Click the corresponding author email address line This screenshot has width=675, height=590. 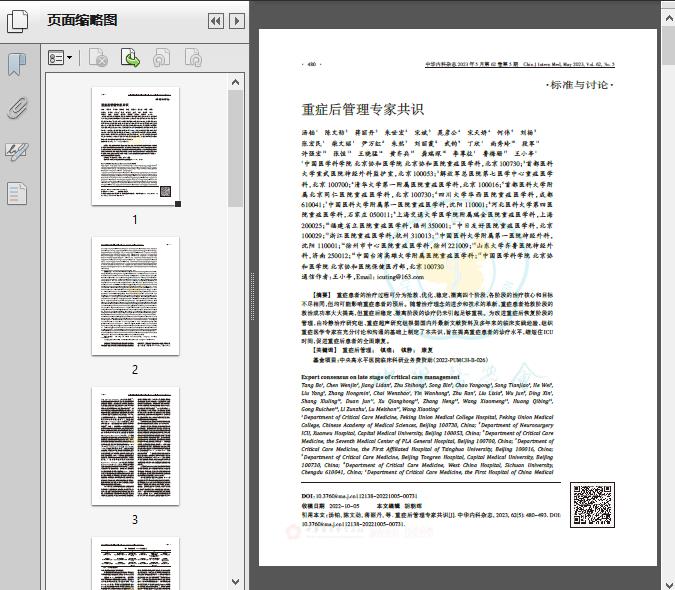pos(362,277)
